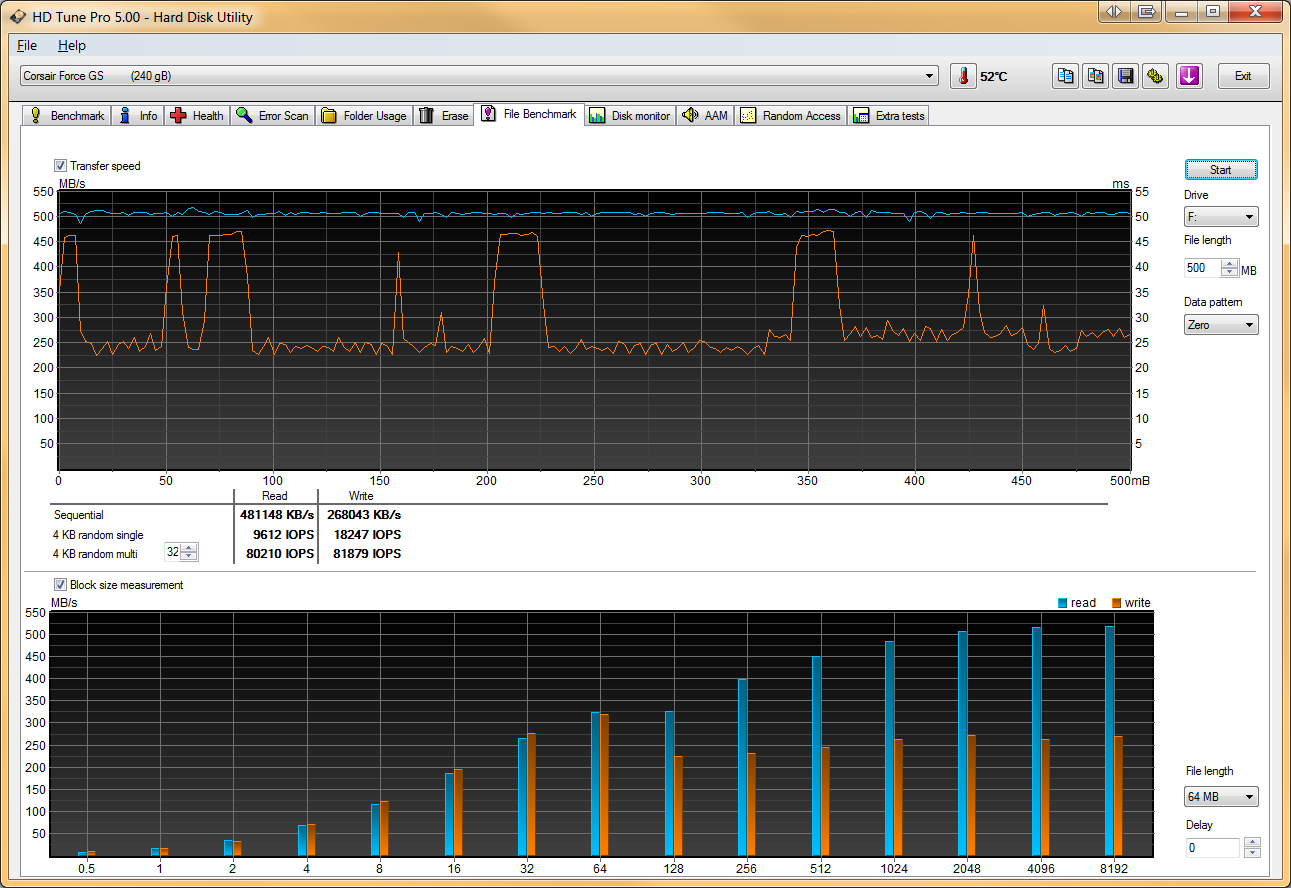This screenshot has width=1291, height=888.
Task: Click the purple down-arrow icon
Action: click(1189, 76)
